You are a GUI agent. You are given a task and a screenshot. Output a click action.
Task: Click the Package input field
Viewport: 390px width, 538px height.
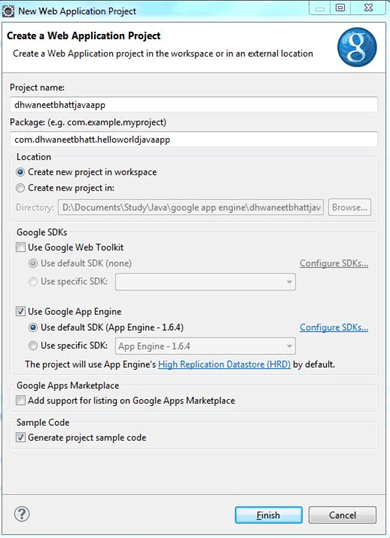[193, 139]
